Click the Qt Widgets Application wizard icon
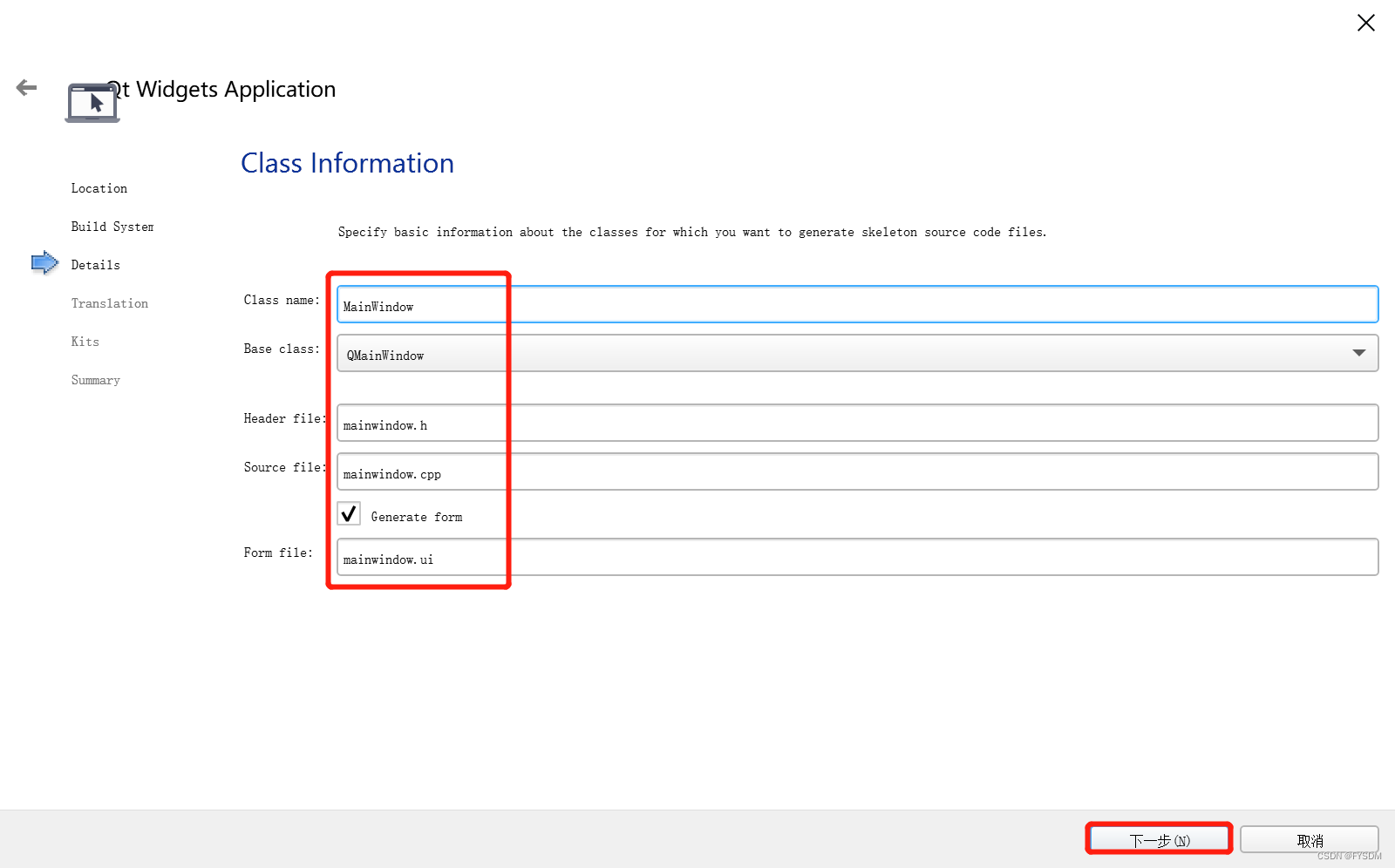This screenshot has width=1395, height=868. click(92, 103)
